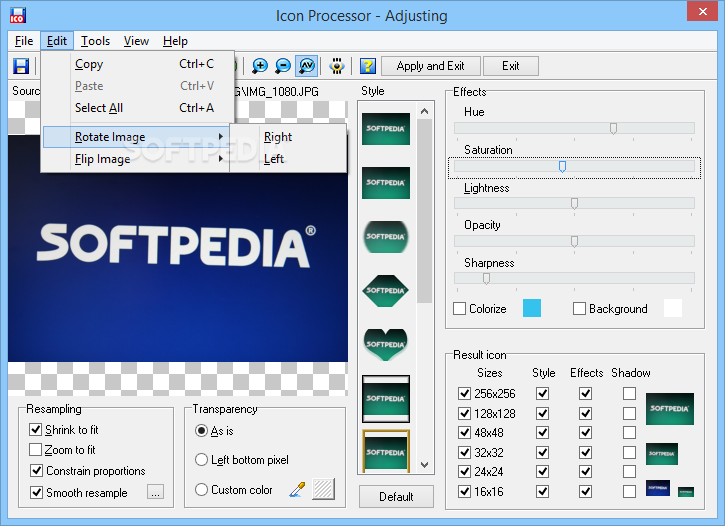The image size is (725, 526).
Task: Select the As is transparency option
Action: [201, 431]
